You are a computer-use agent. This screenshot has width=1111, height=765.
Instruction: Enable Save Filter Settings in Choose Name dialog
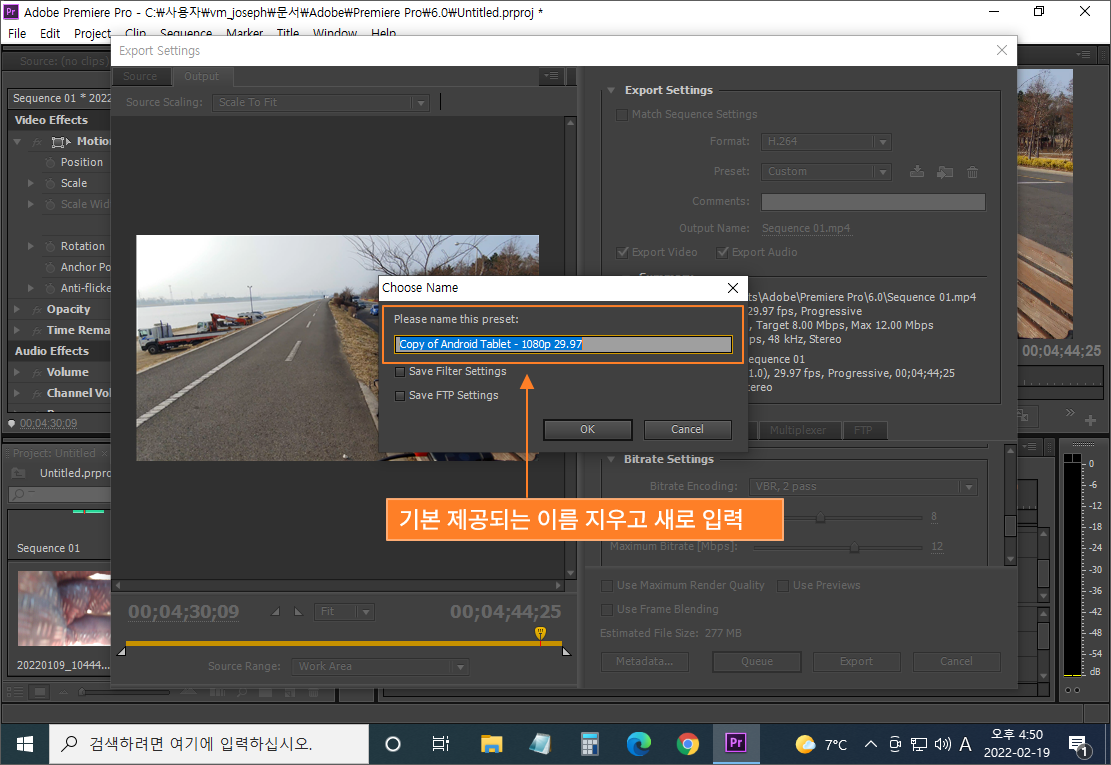click(x=400, y=371)
